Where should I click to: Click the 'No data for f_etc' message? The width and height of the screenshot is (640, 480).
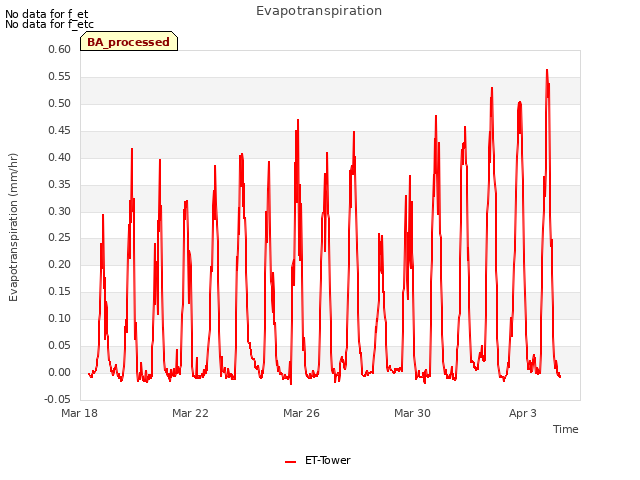[x=49, y=24]
